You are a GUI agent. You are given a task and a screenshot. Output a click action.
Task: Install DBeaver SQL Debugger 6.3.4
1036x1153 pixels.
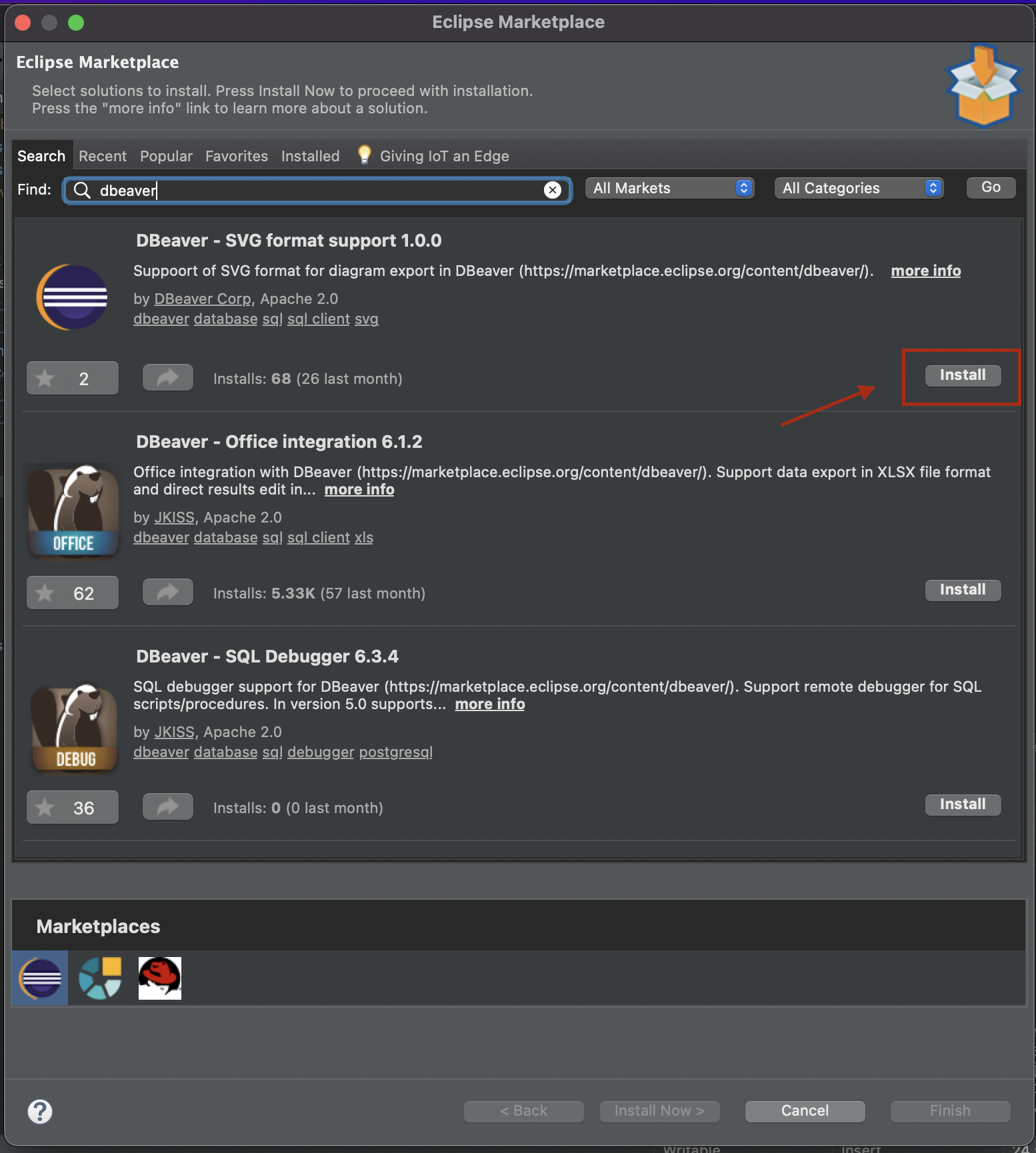(x=963, y=804)
